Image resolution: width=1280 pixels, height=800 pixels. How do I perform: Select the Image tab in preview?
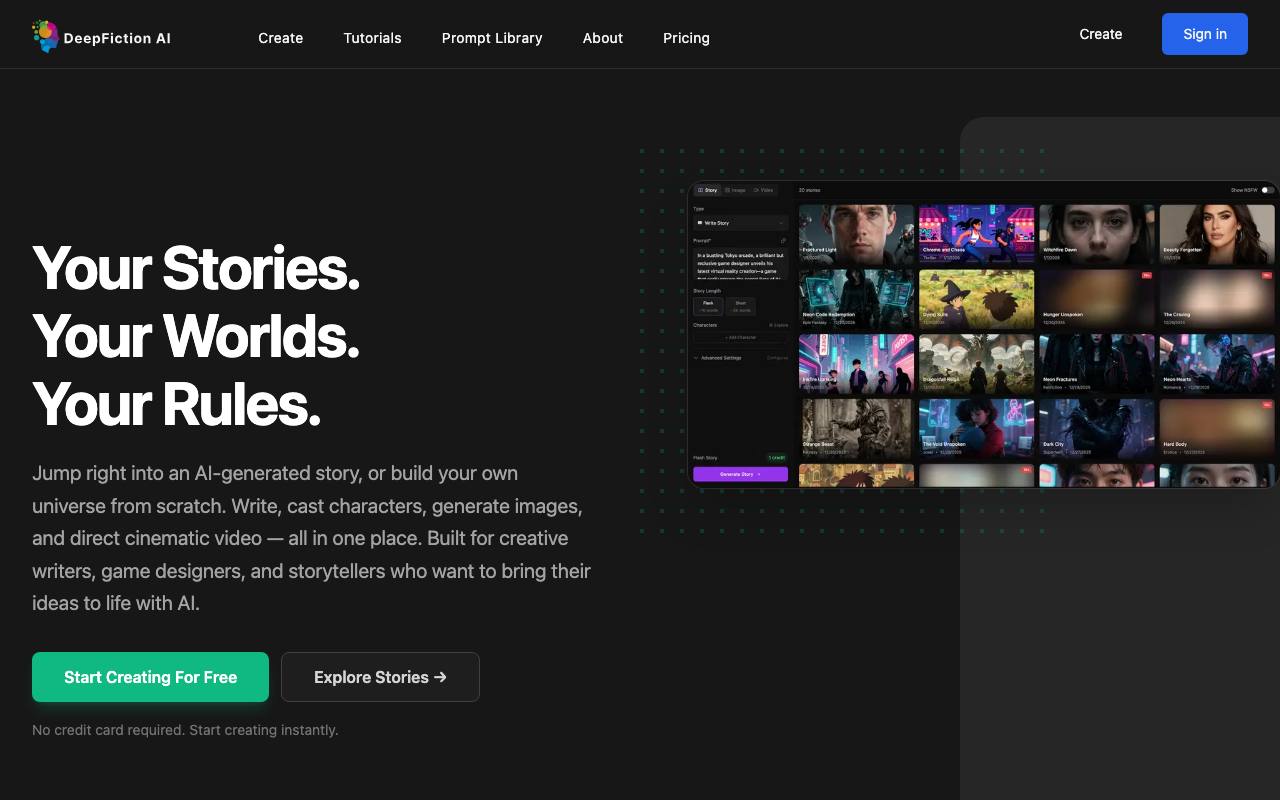coord(735,190)
